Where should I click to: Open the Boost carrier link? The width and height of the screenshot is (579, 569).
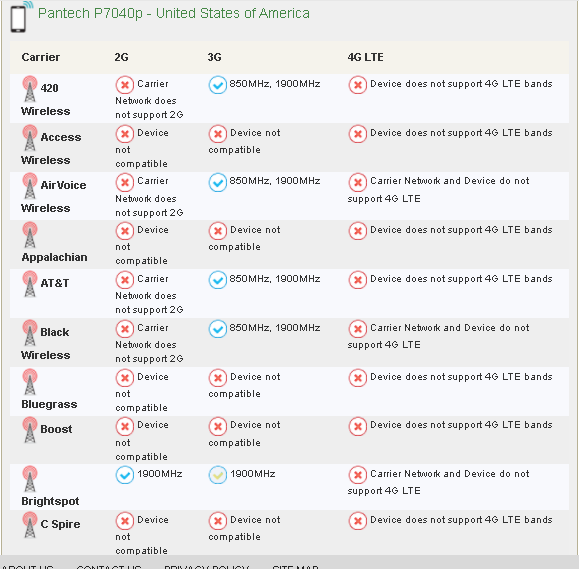(x=56, y=429)
